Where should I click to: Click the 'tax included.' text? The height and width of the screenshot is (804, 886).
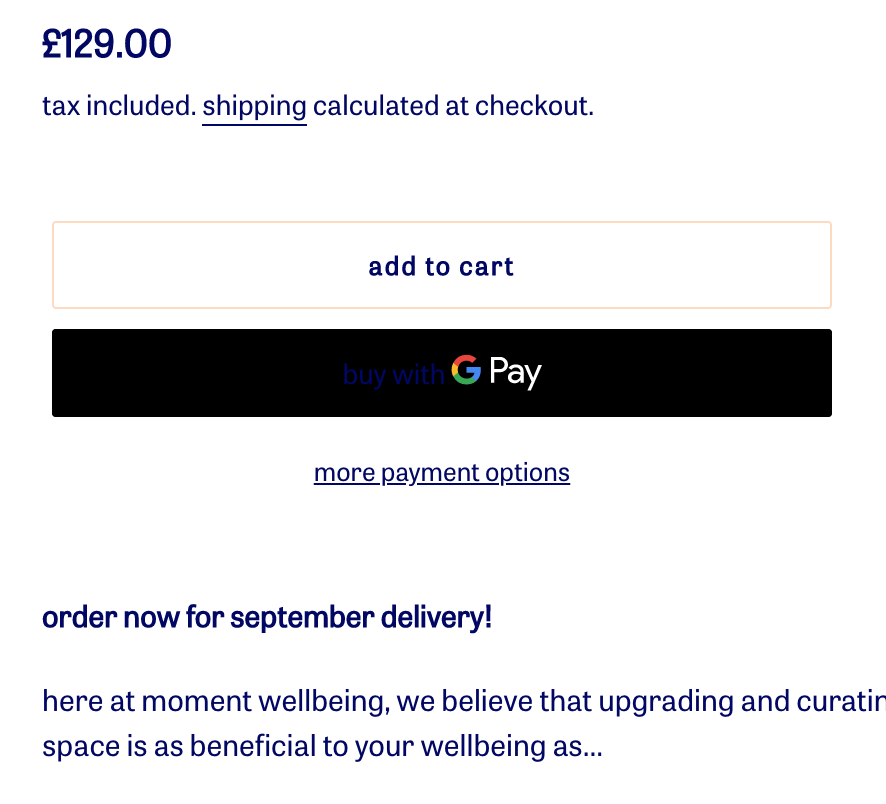pos(119,106)
